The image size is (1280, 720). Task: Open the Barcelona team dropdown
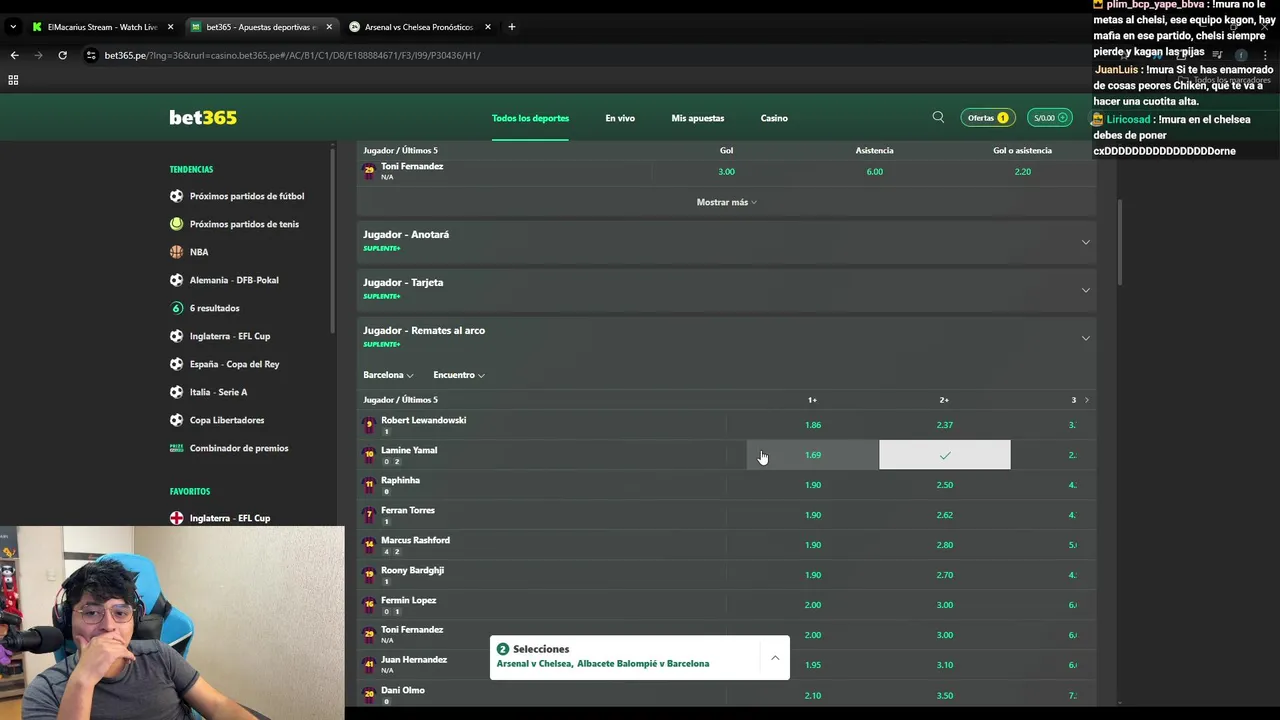tap(388, 375)
